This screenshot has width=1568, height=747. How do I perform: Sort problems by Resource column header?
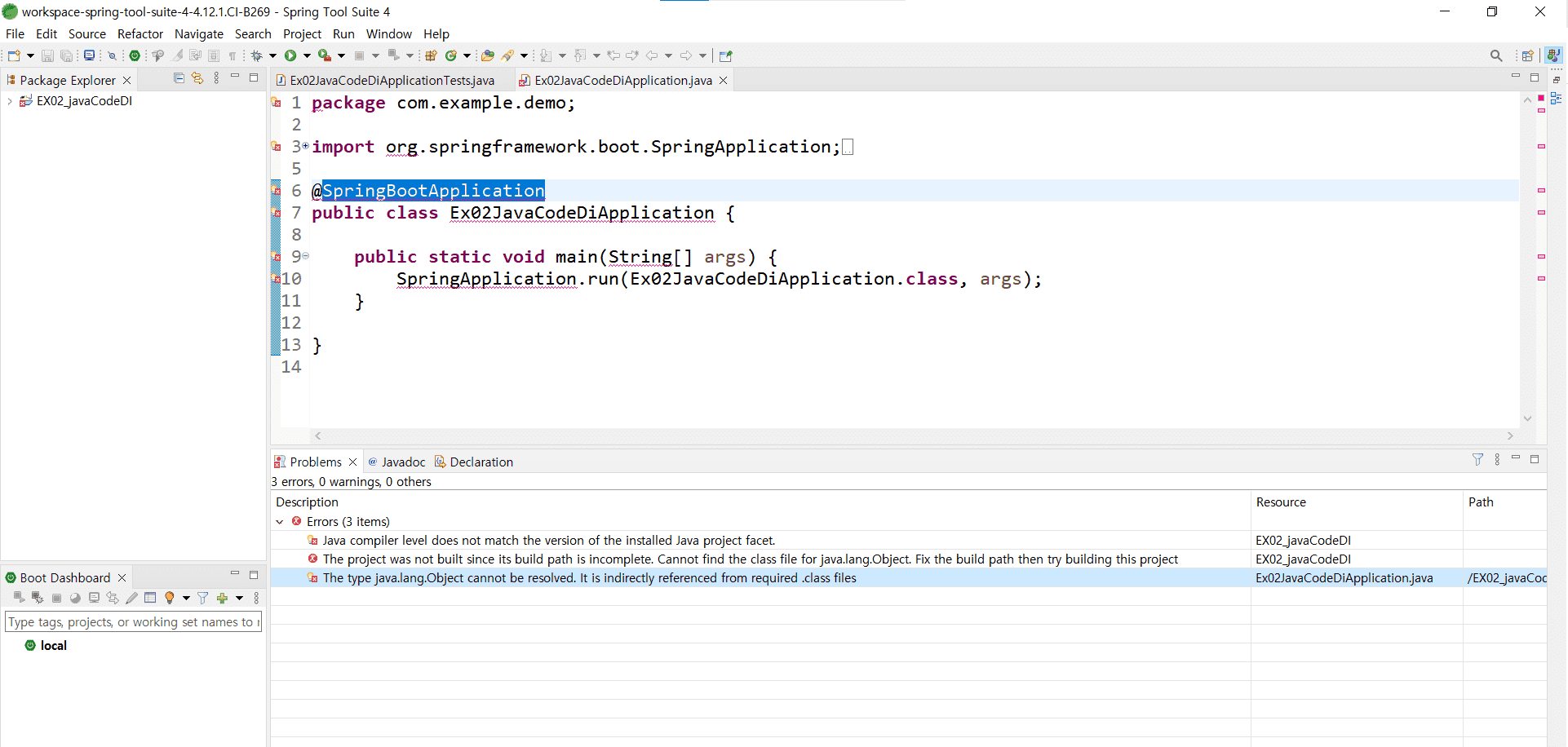pos(1357,502)
